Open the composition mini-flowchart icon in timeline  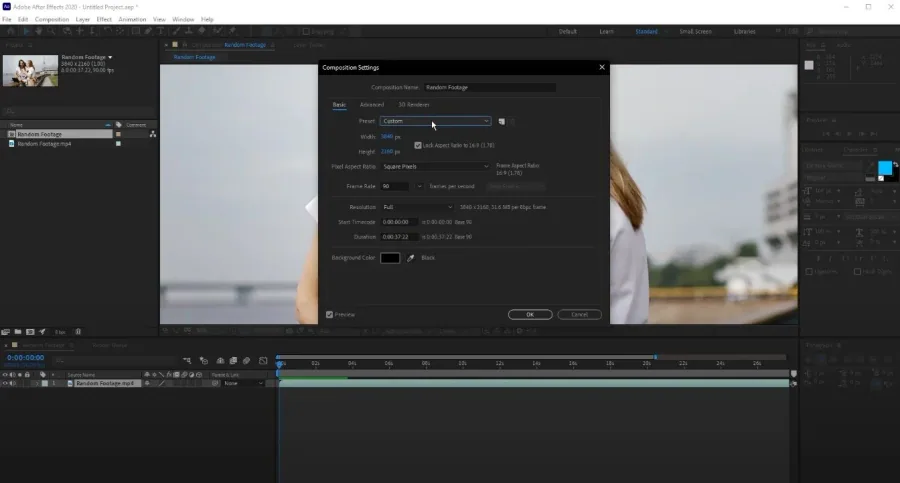click(187, 361)
